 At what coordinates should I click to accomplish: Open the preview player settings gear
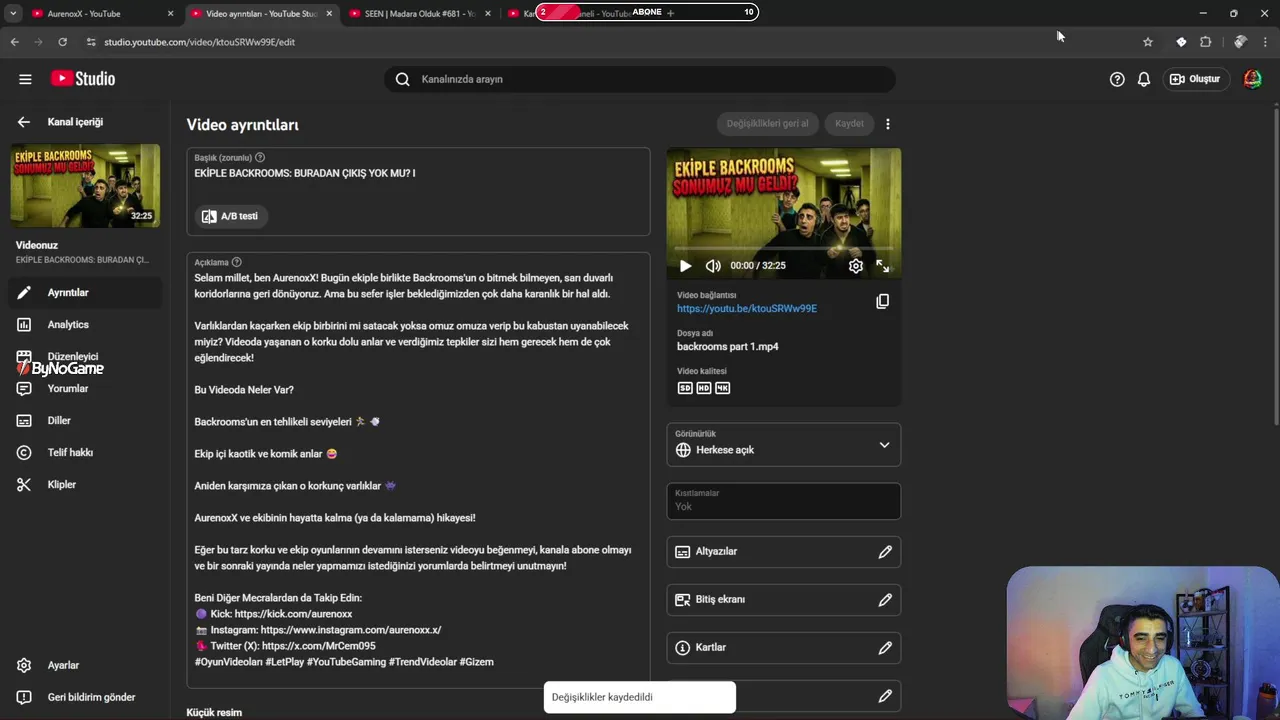click(x=856, y=266)
